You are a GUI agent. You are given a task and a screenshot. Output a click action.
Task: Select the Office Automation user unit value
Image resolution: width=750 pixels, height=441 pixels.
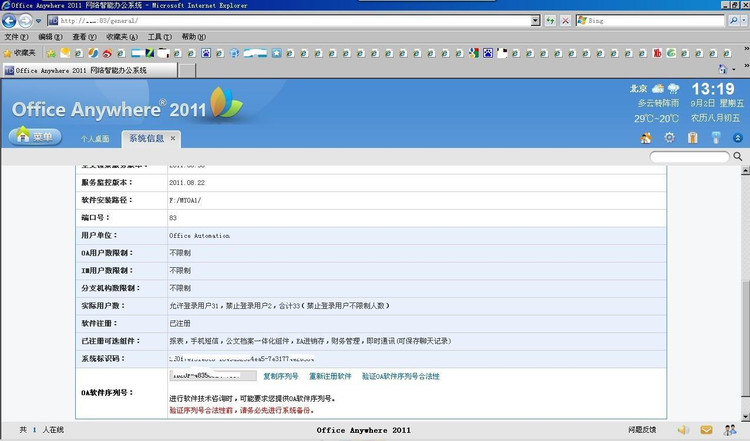coord(199,236)
